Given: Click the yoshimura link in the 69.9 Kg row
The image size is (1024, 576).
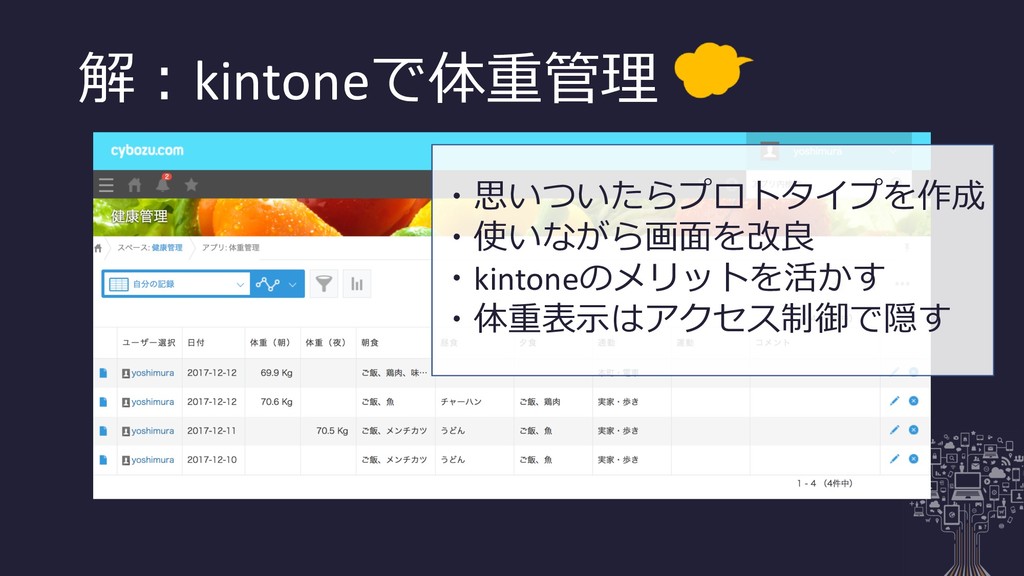Looking at the screenshot, I should pyautogui.click(x=152, y=373).
